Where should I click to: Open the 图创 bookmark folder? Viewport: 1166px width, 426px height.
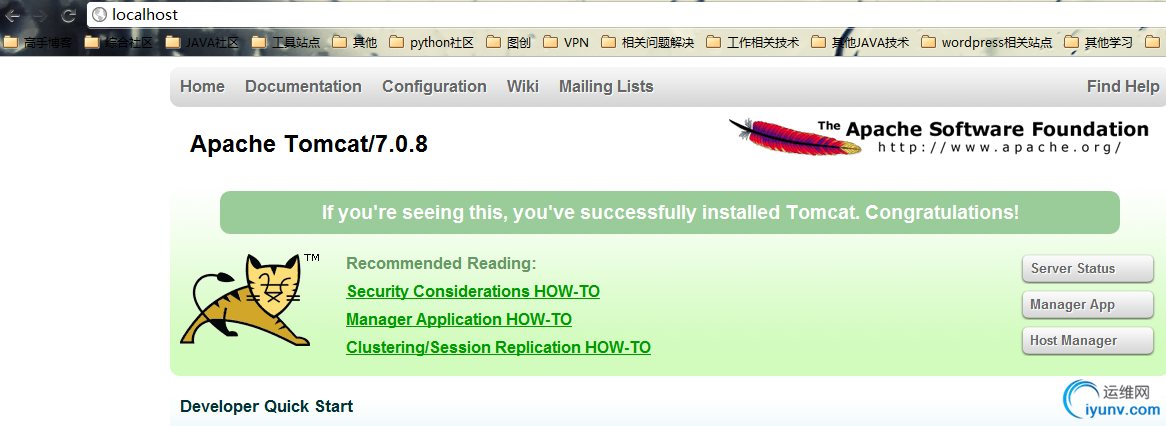click(509, 42)
